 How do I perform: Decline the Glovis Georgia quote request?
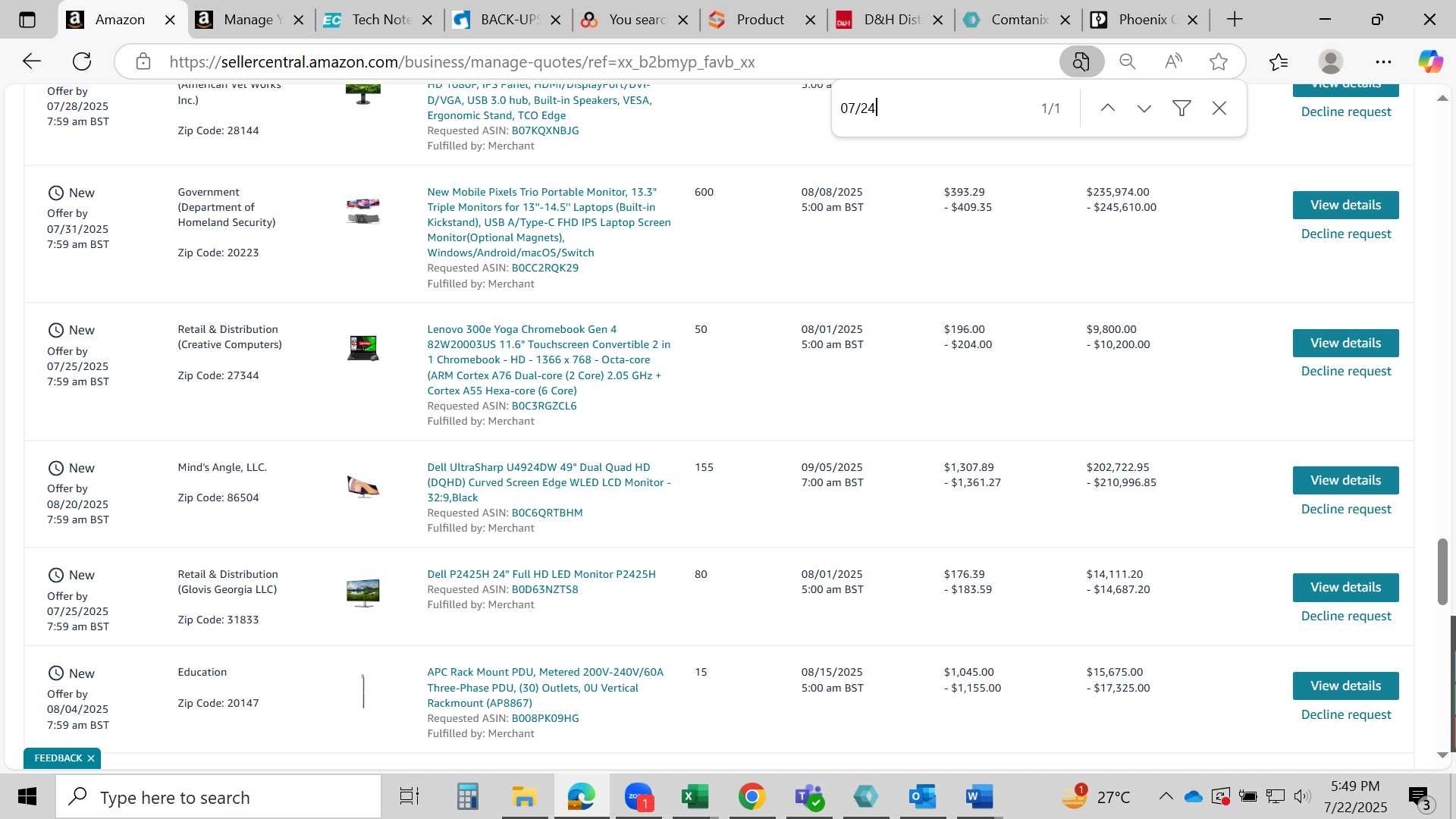coord(1345,616)
